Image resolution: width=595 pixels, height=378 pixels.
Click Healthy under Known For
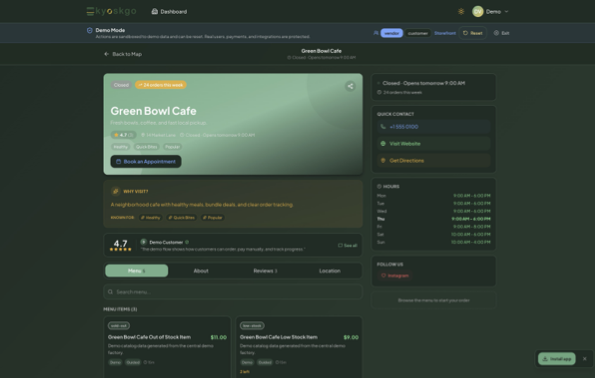click(150, 217)
